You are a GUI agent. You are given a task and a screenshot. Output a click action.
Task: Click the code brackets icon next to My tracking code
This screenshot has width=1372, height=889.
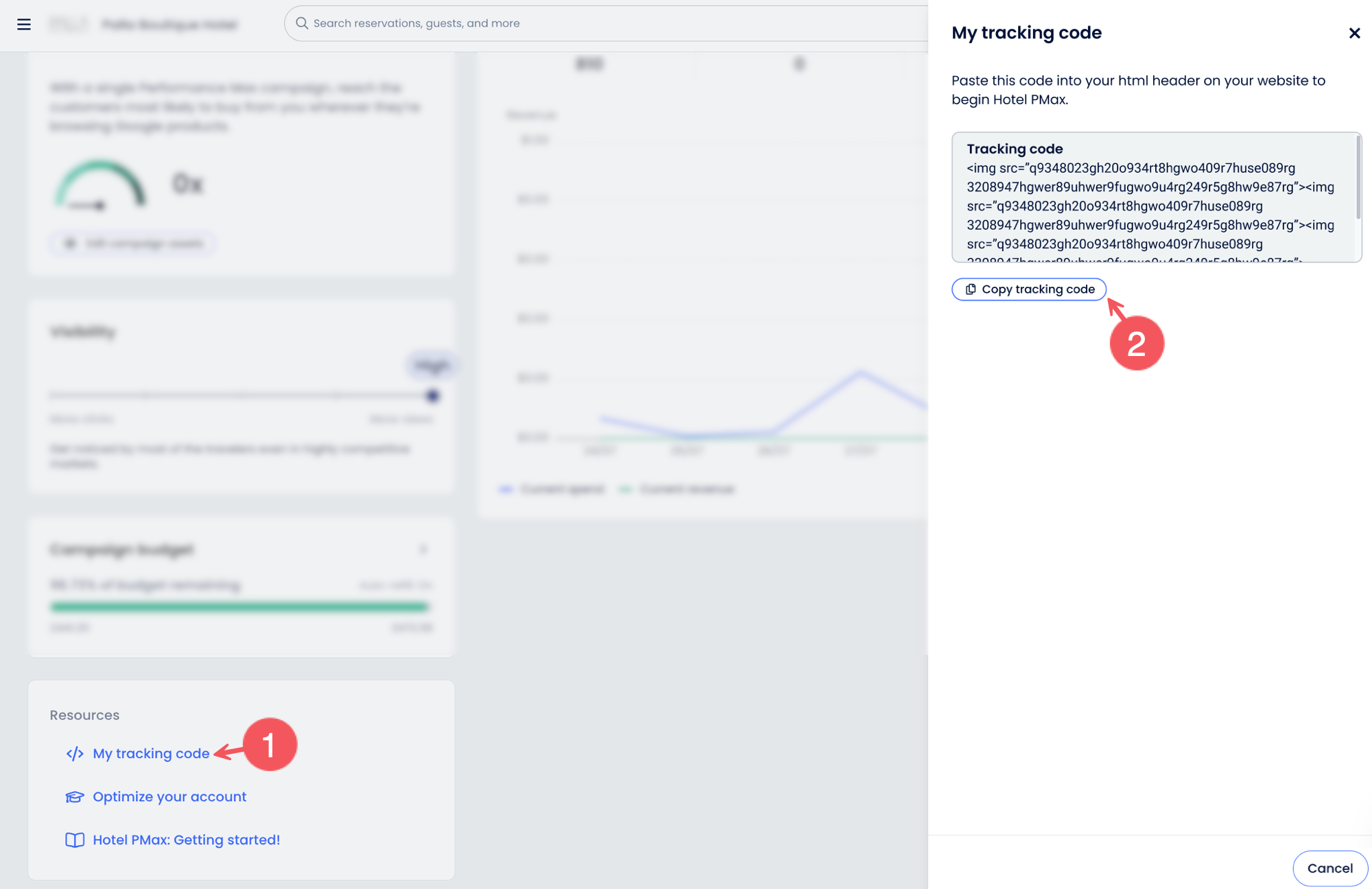pos(75,754)
